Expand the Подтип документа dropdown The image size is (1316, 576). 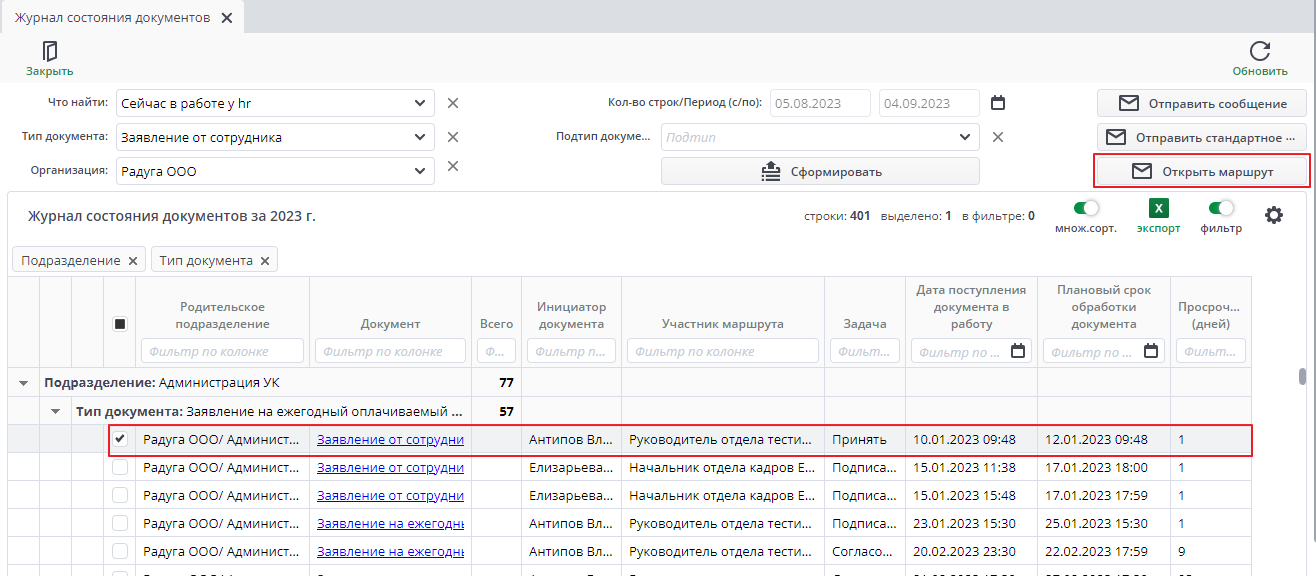coord(964,138)
